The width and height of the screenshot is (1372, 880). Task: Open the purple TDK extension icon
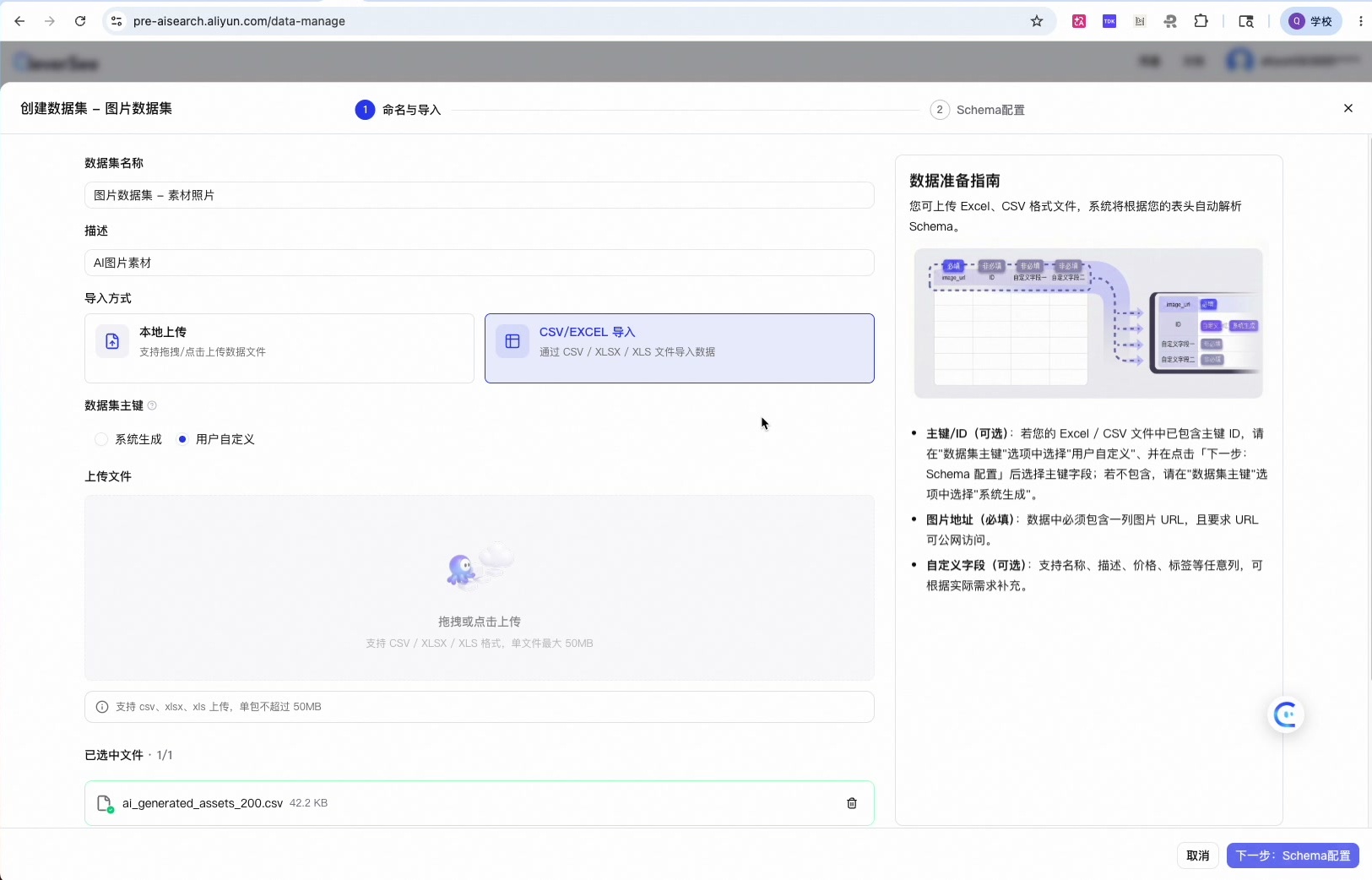pos(1109,21)
